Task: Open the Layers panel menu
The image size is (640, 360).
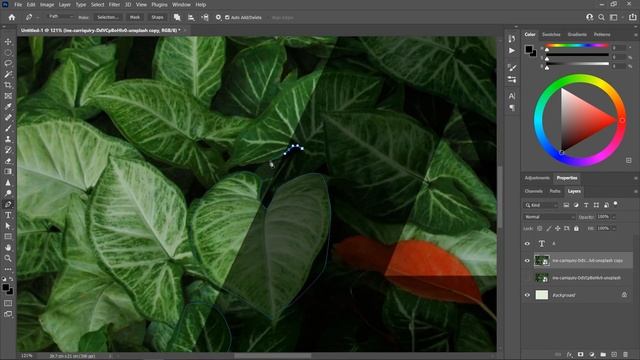Action: click(x=636, y=191)
